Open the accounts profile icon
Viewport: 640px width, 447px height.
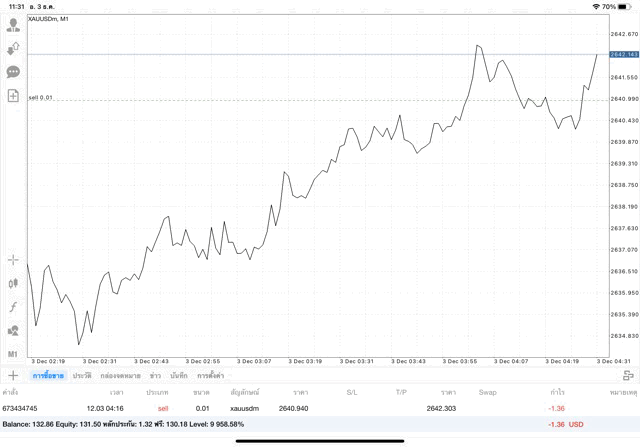coord(13,25)
